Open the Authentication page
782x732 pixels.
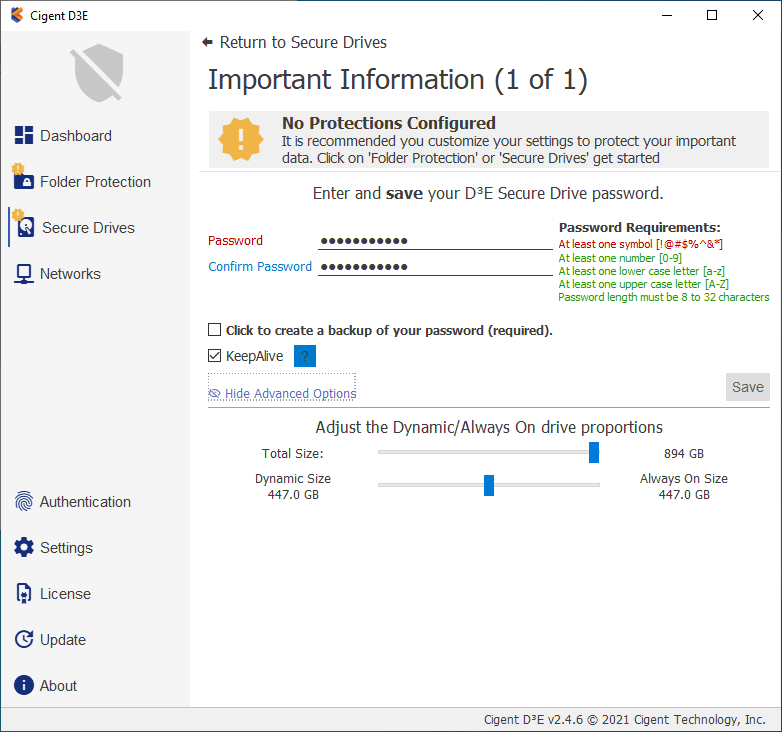tap(85, 502)
